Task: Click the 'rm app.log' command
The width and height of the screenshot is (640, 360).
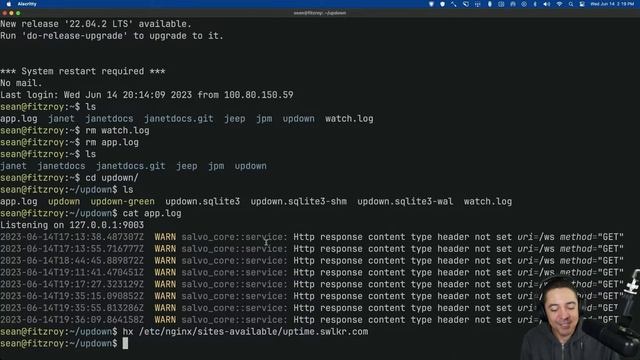Action: [112, 142]
